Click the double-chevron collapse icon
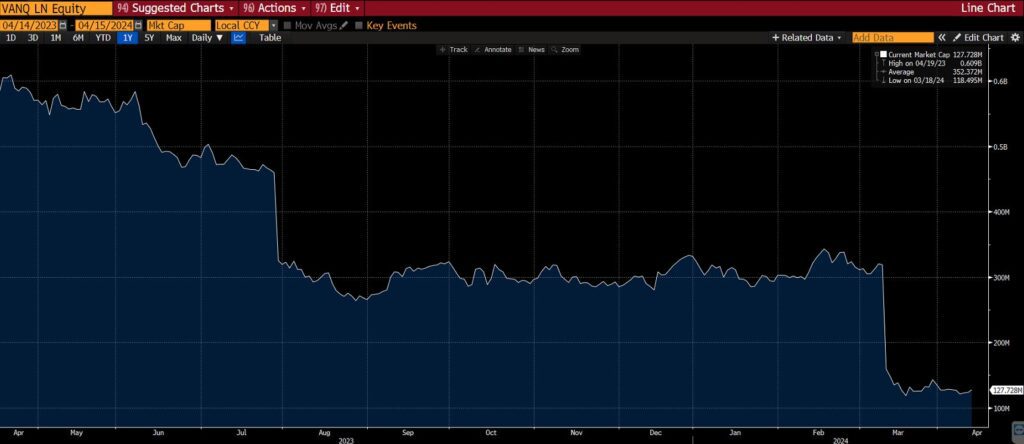1024x444 pixels. (x=942, y=37)
